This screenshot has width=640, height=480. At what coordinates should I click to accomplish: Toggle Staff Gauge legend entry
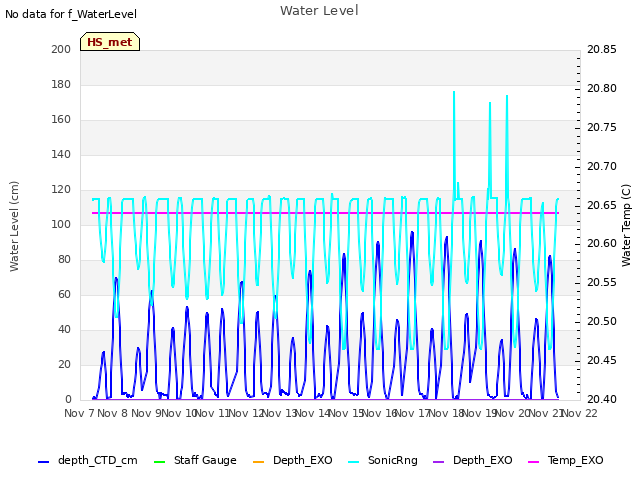[195, 460]
